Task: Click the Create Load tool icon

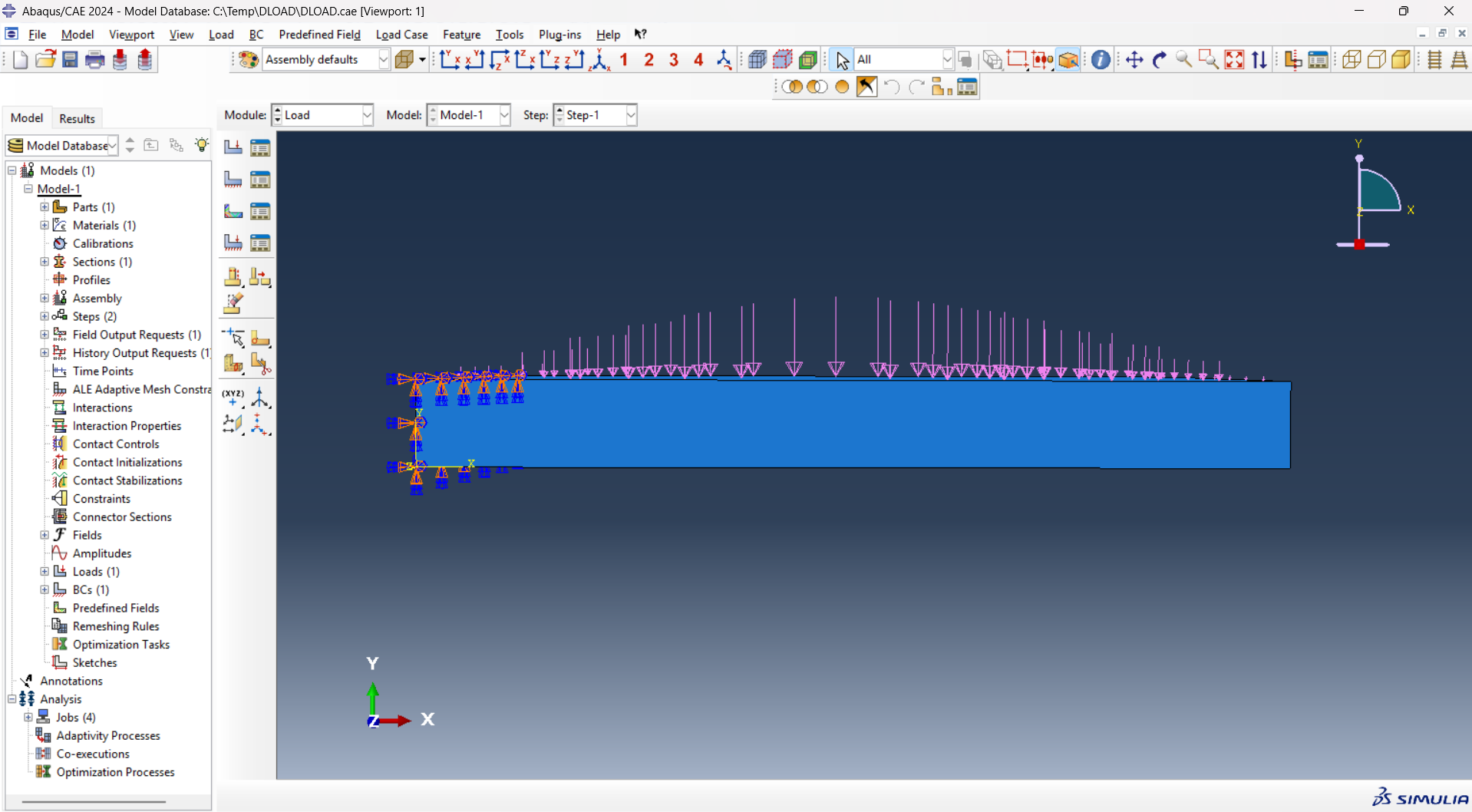Action: [233, 147]
